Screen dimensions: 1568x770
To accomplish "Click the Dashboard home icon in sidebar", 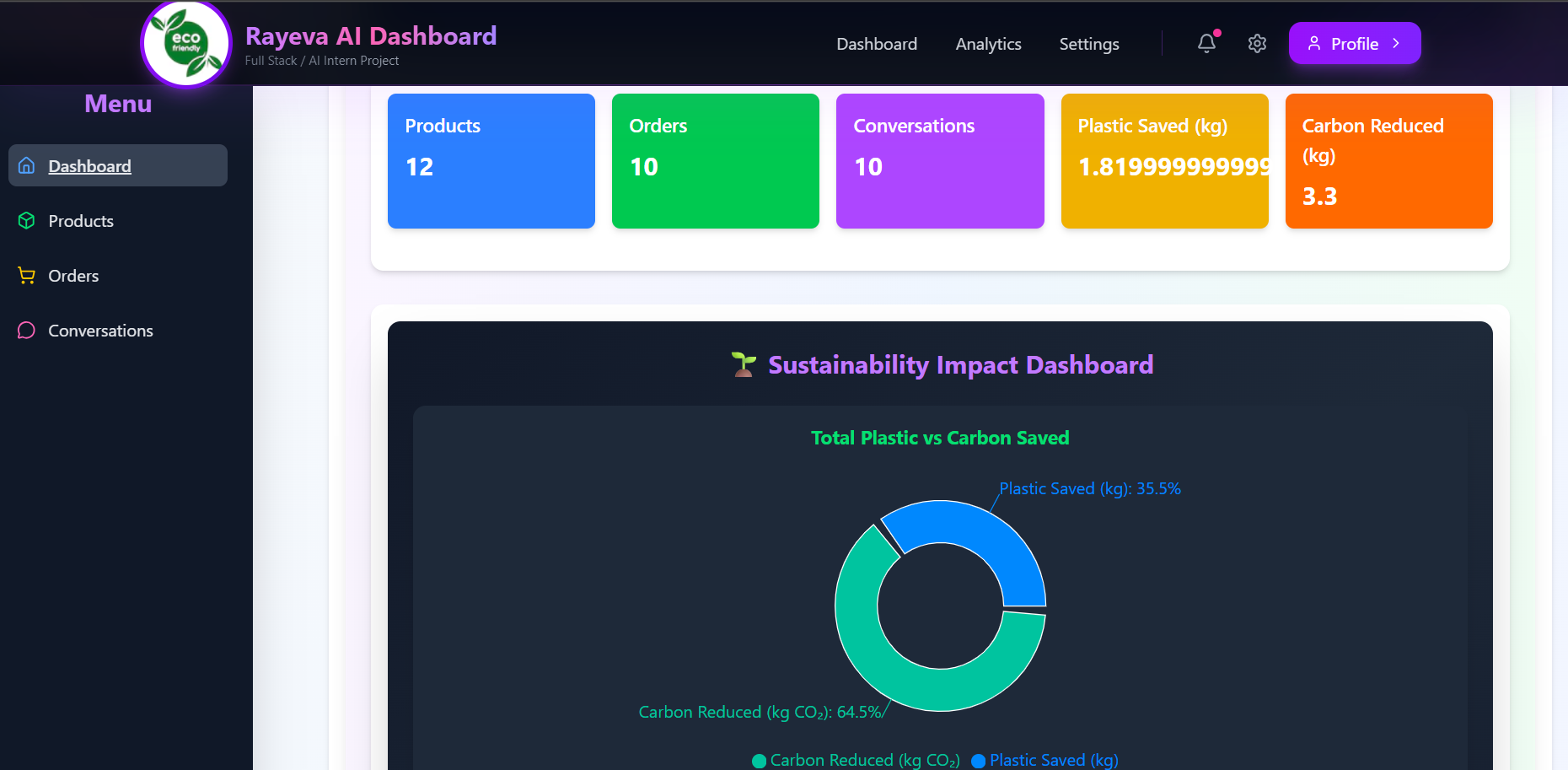I will 27,165.
